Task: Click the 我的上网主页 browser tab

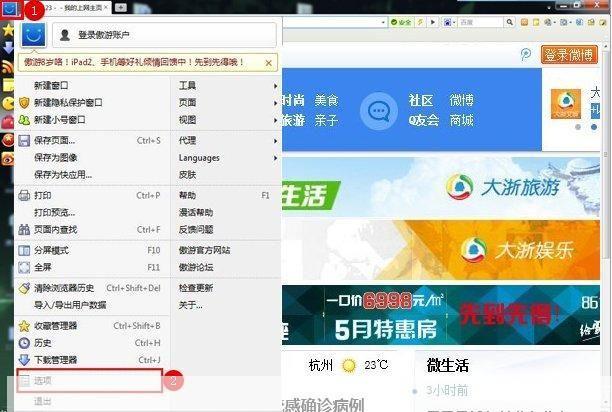Action: [74, 7]
